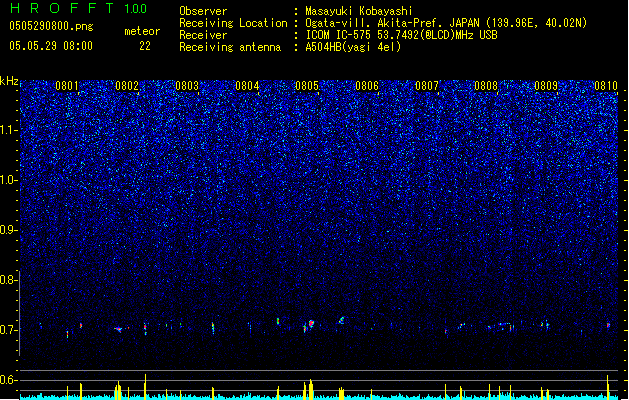Screen dimensions: 629x400
Task: Click the 1.1 kHz axis label
Action: tap(9, 130)
